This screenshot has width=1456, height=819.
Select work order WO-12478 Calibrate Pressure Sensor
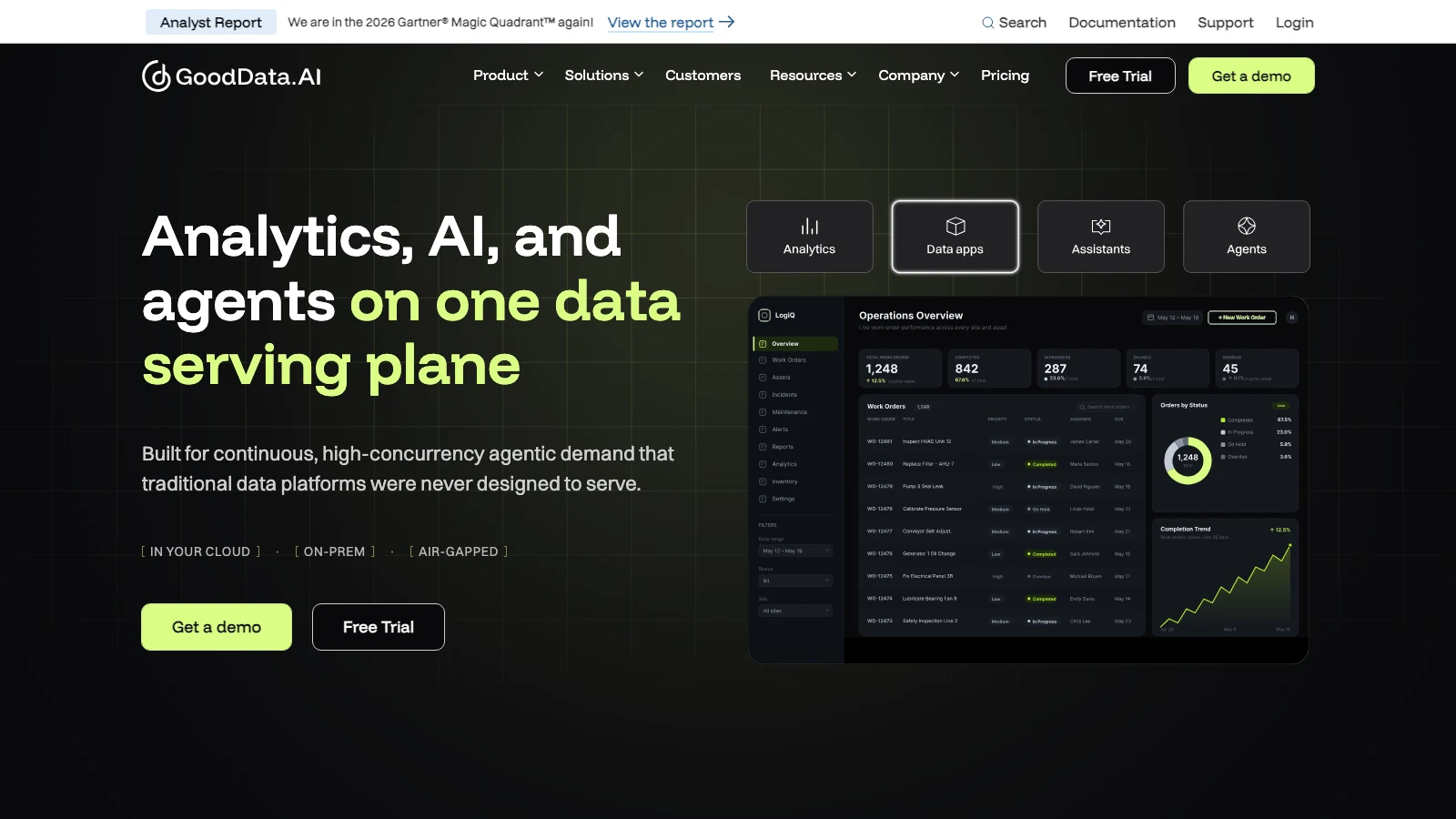click(1001, 509)
